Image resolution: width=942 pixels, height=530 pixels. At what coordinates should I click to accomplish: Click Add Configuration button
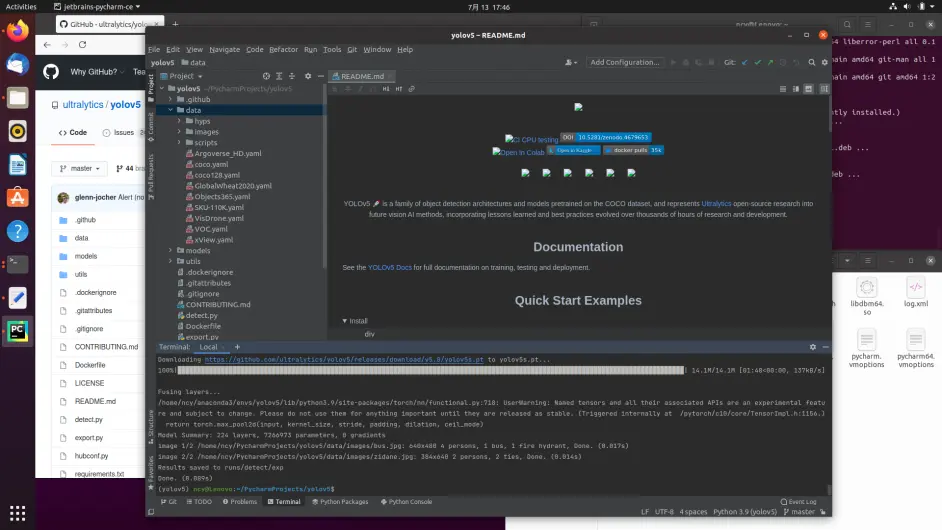[x=624, y=62]
